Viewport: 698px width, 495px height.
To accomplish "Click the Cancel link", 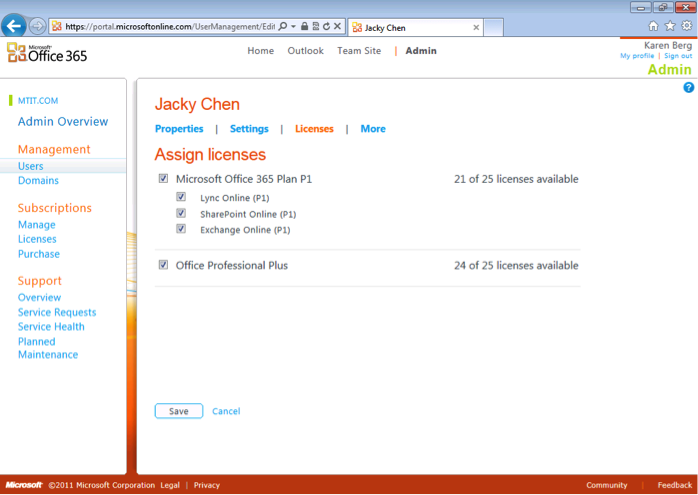I will pyautogui.click(x=226, y=411).
